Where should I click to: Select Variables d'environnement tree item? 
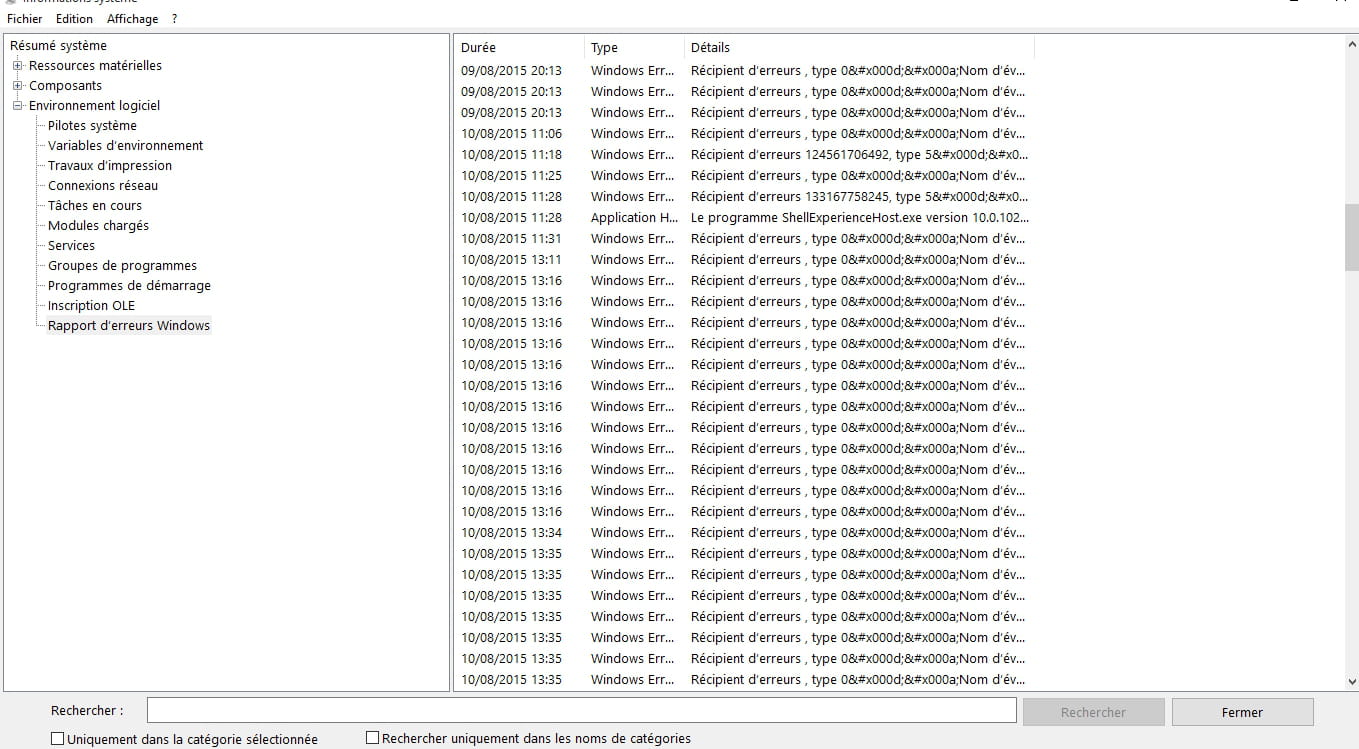point(125,146)
